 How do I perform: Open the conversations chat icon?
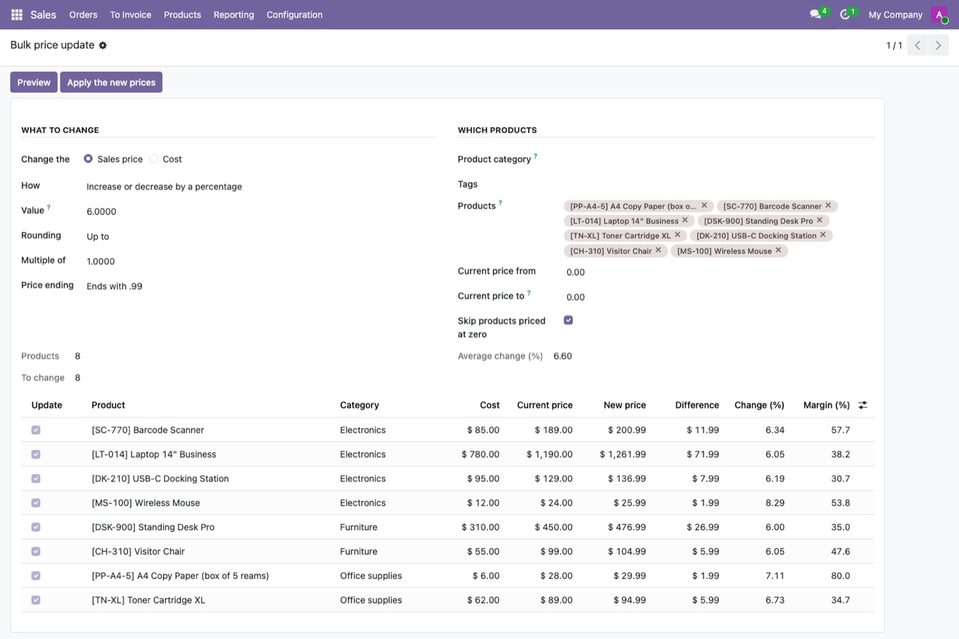815,14
